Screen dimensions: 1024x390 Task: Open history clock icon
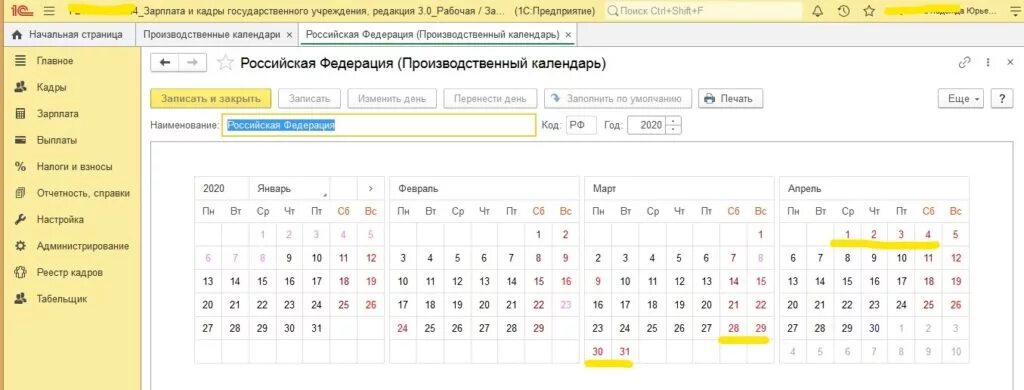tap(843, 11)
